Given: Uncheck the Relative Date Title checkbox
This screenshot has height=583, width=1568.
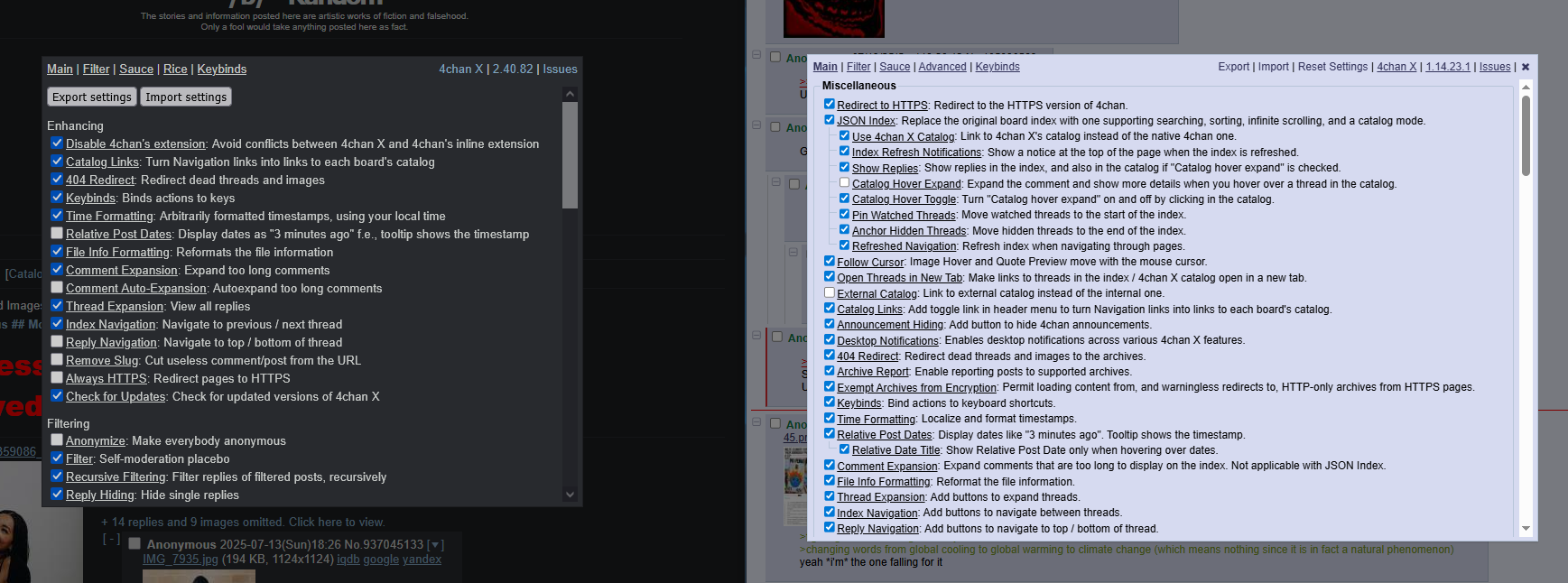Looking at the screenshot, I should [x=845, y=449].
